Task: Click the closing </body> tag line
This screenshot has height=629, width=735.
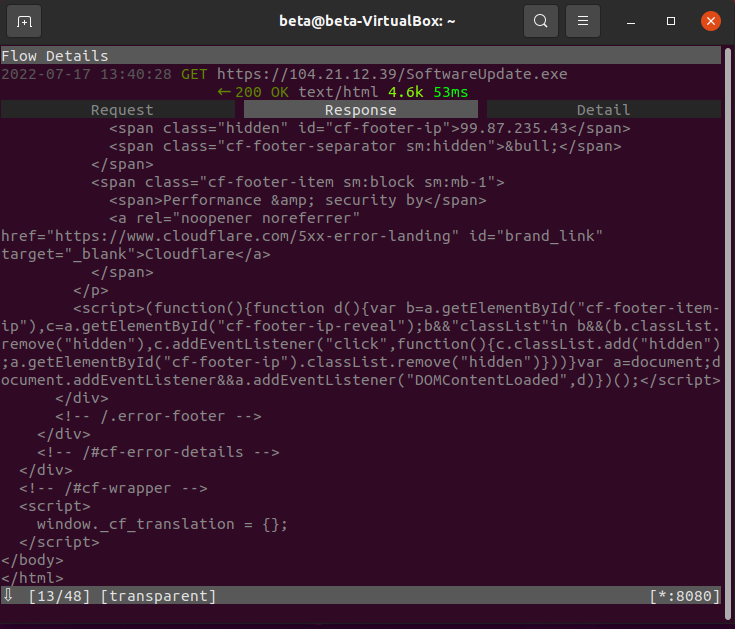Action: pyautogui.click(x=32, y=560)
